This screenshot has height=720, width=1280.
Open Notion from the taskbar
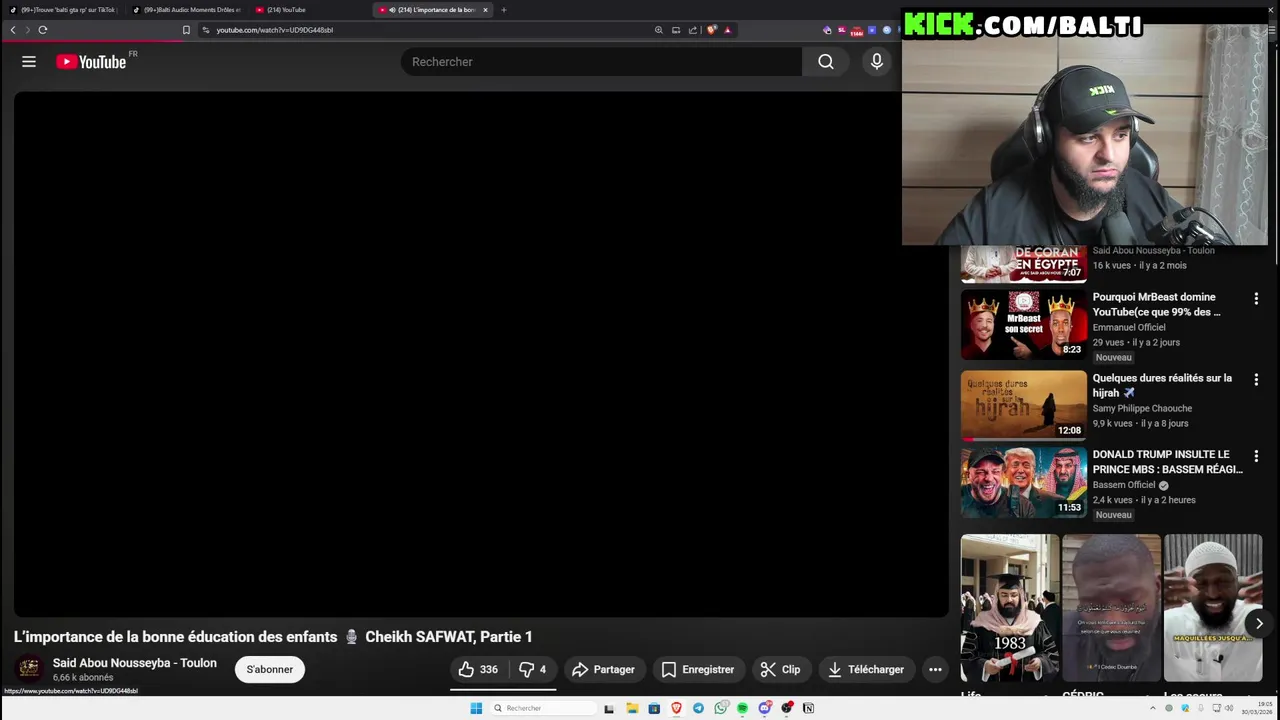tap(808, 708)
